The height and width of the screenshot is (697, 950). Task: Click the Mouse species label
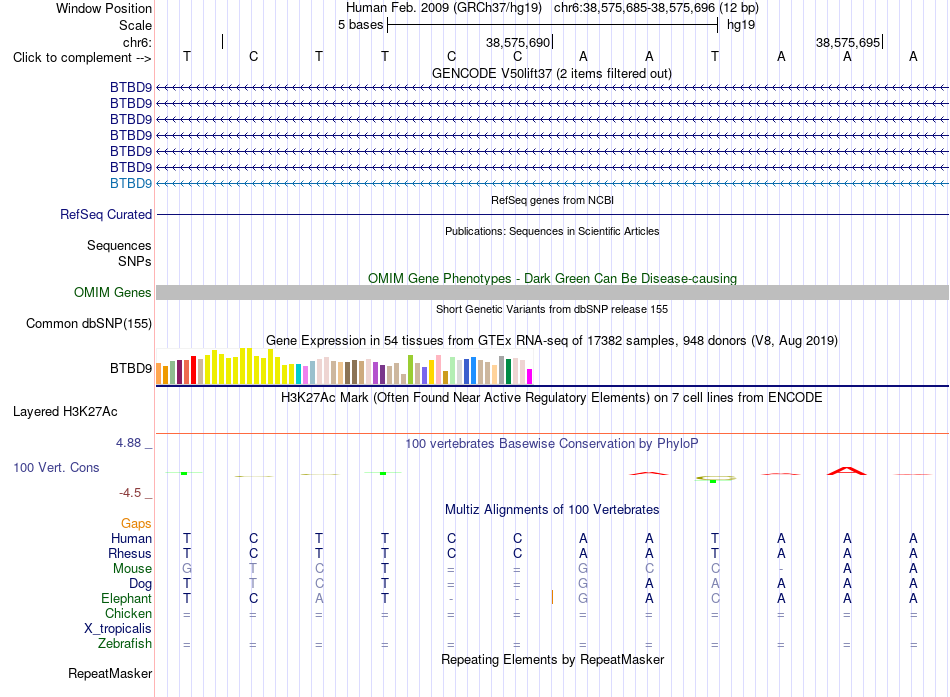pyautogui.click(x=132, y=569)
